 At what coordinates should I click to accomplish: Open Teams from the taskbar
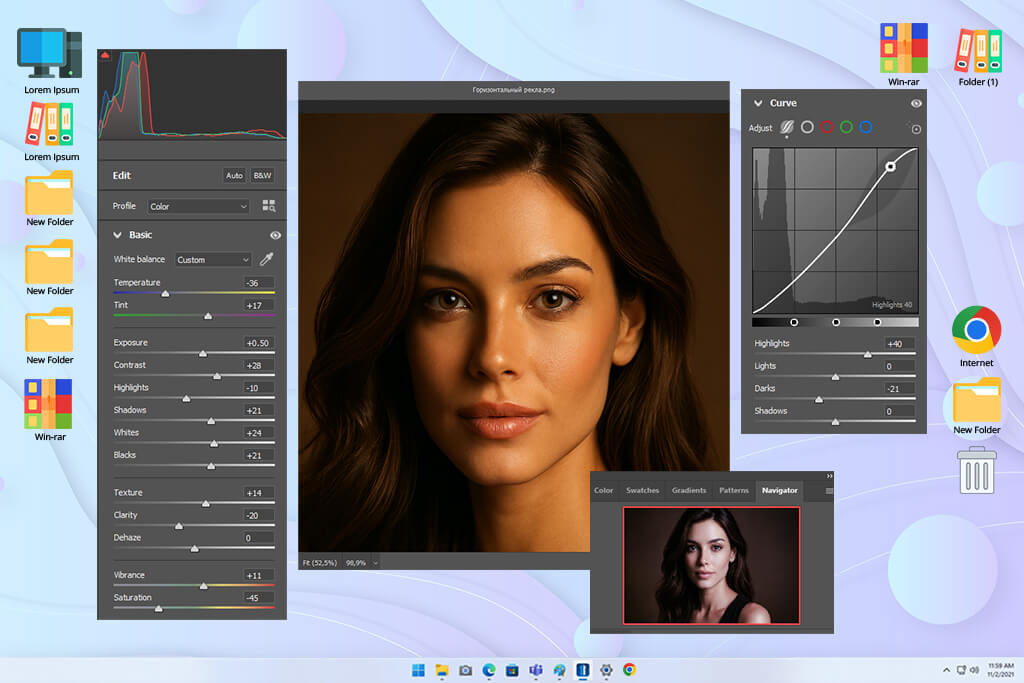(x=536, y=670)
